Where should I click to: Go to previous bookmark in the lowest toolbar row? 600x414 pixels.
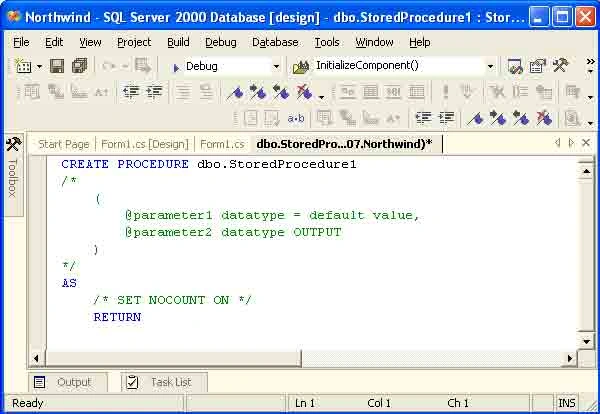tap(521, 119)
